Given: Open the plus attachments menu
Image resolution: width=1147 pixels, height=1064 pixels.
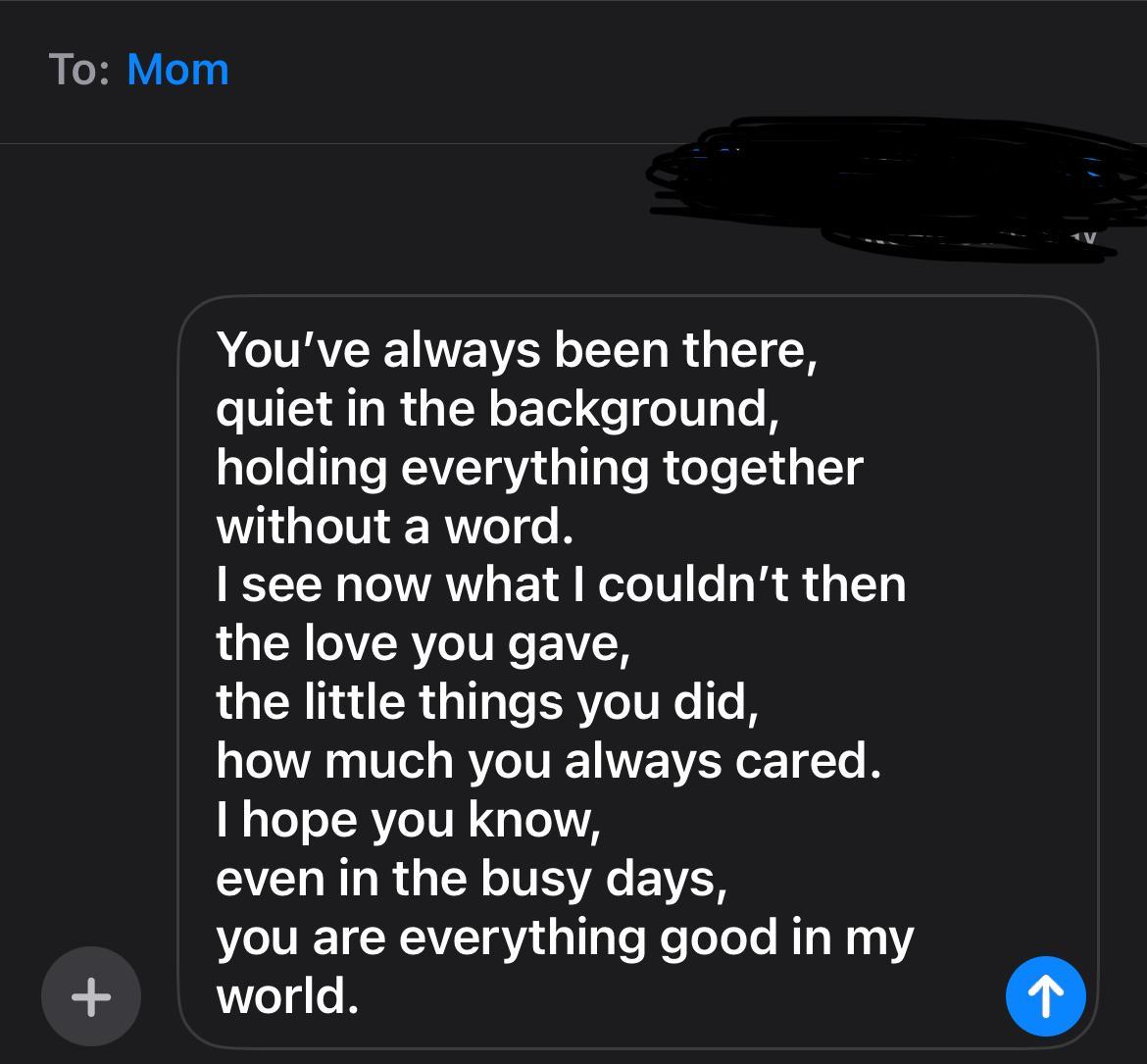Looking at the screenshot, I should [91, 996].
